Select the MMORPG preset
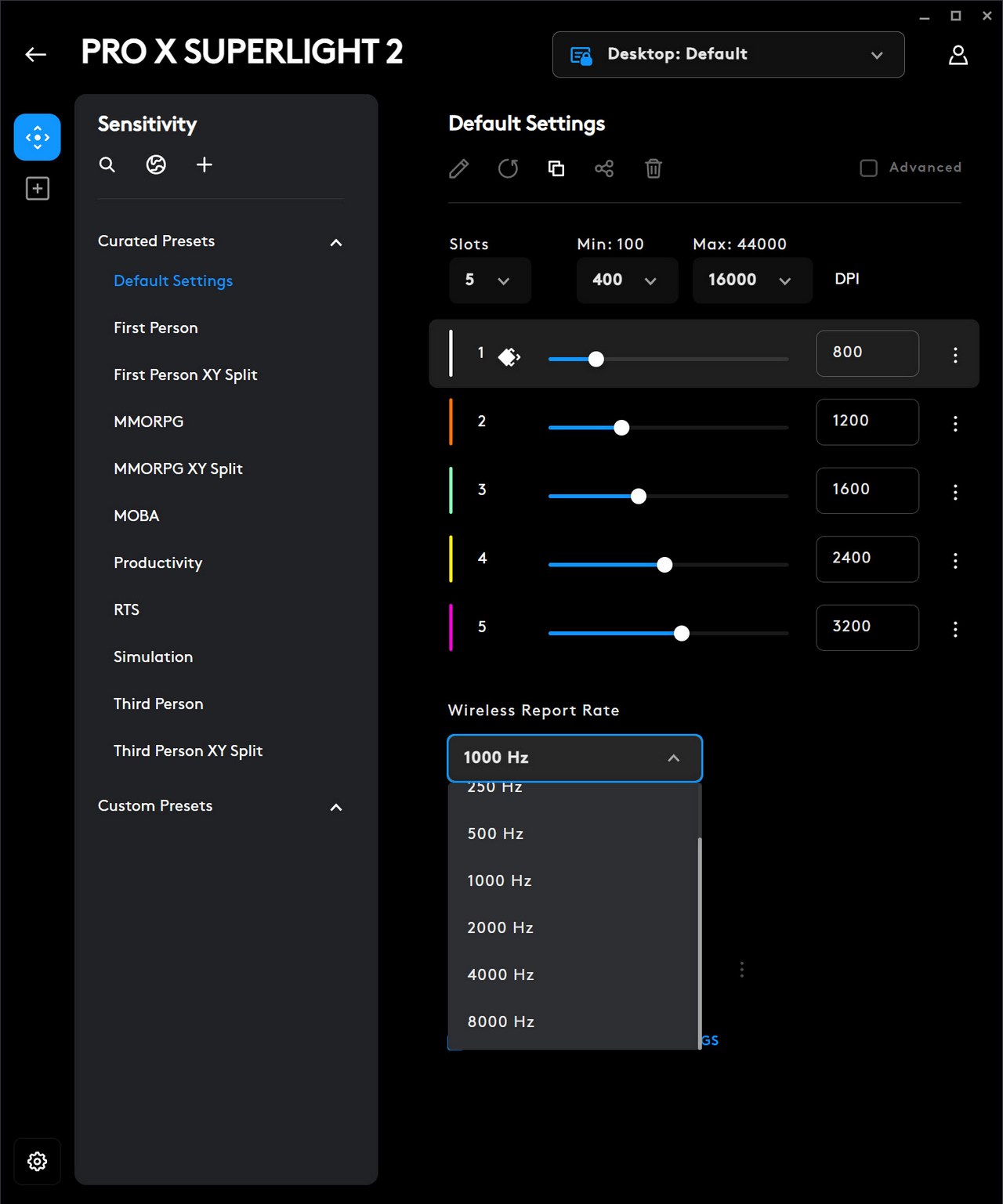1003x1204 pixels. pos(149,421)
